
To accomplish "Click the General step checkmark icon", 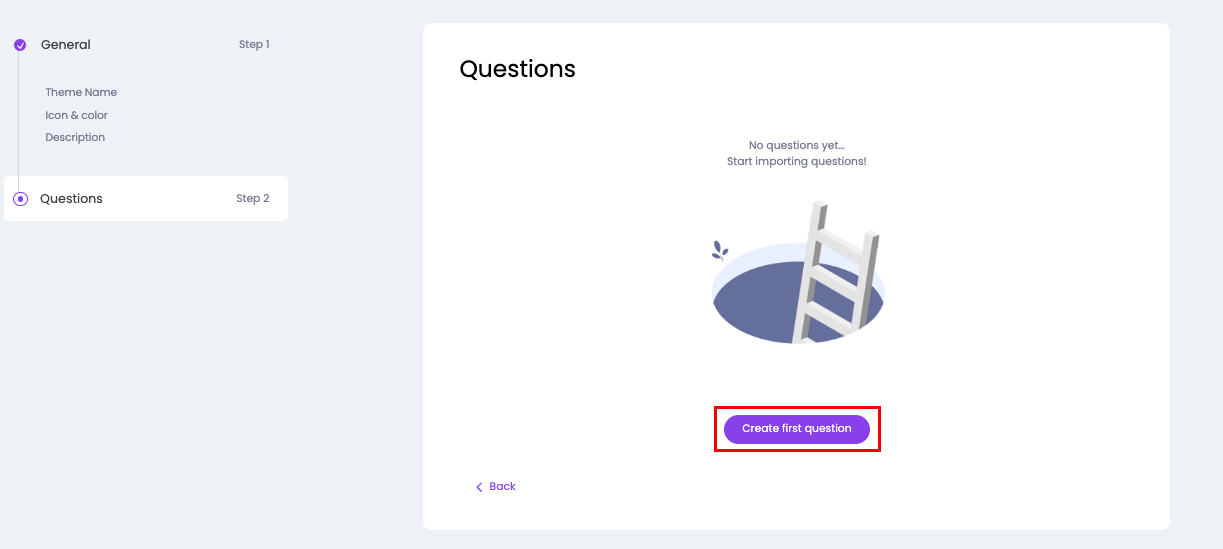I will click(20, 45).
